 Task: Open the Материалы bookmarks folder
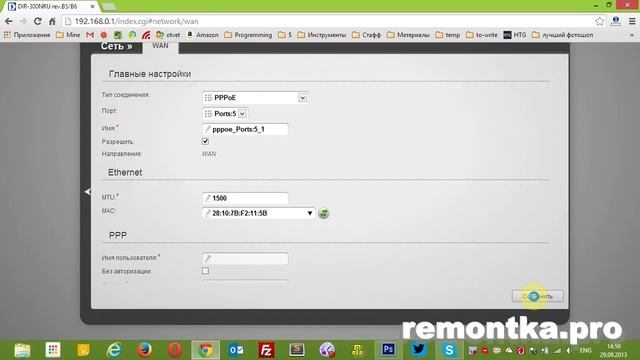point(408,35)
